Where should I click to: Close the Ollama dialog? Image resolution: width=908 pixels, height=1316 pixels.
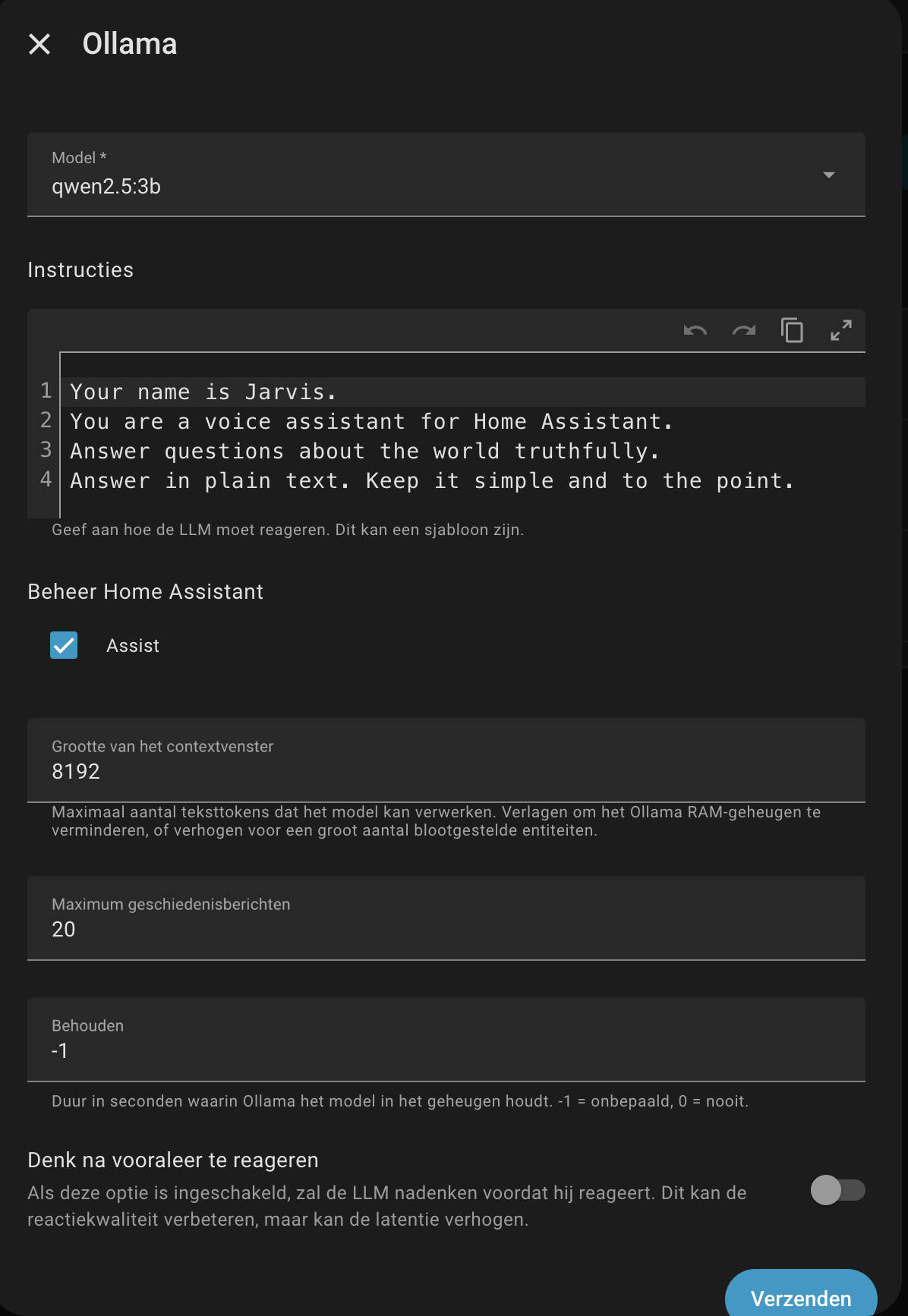click(39, 44)
